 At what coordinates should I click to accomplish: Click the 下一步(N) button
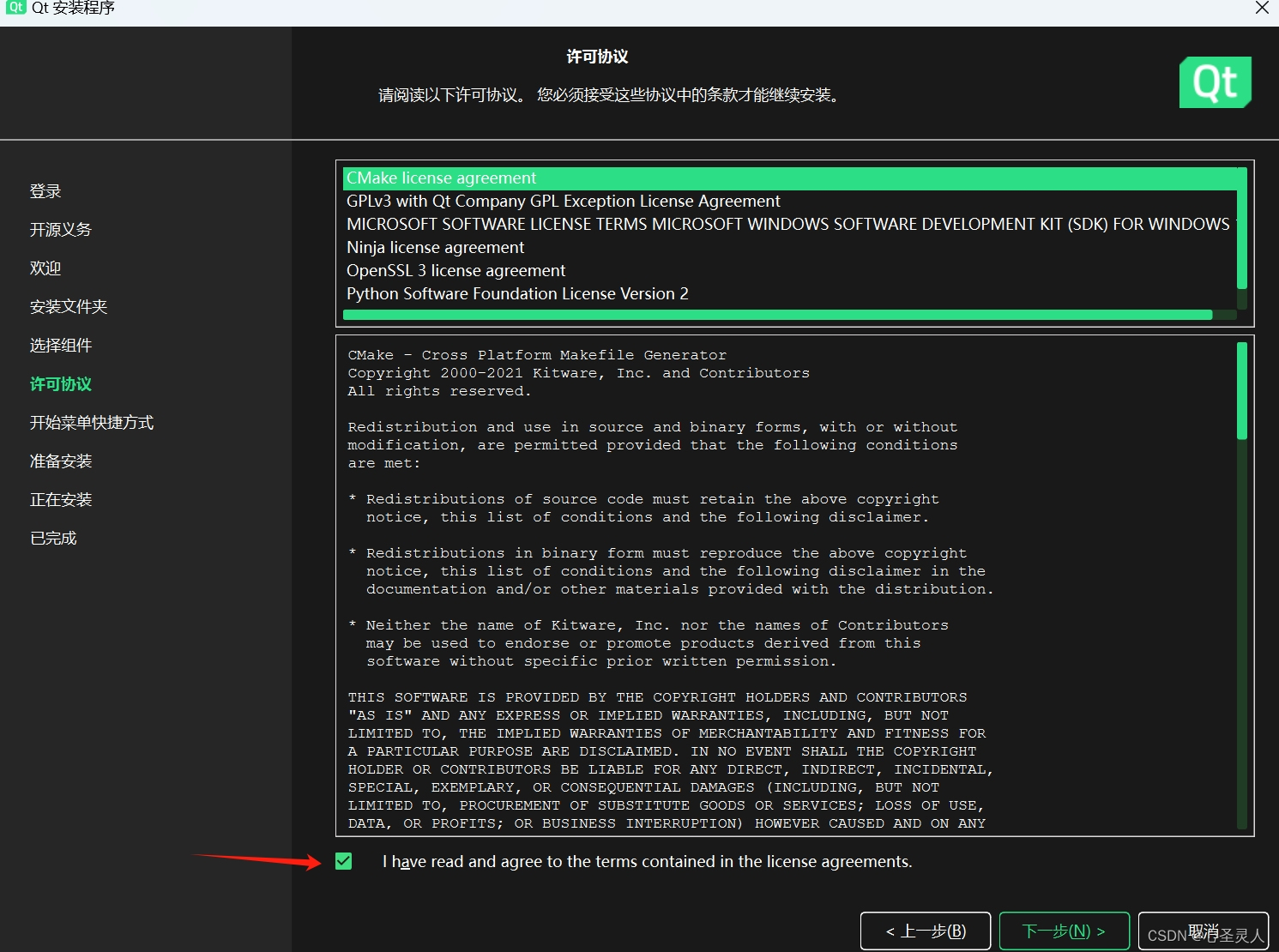[x=1064, y=931]
